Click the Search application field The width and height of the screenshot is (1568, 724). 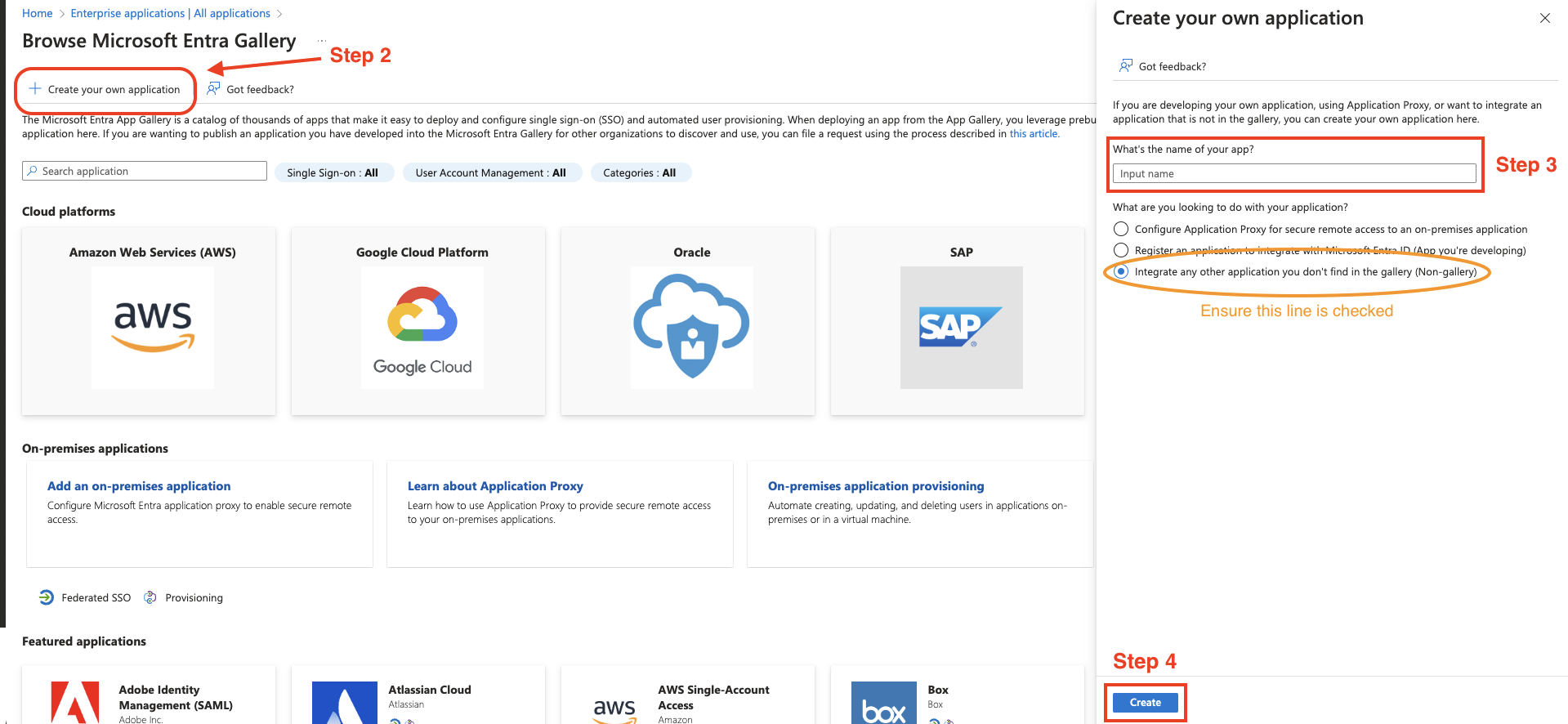pyautogui.click(x=145, y=171)
